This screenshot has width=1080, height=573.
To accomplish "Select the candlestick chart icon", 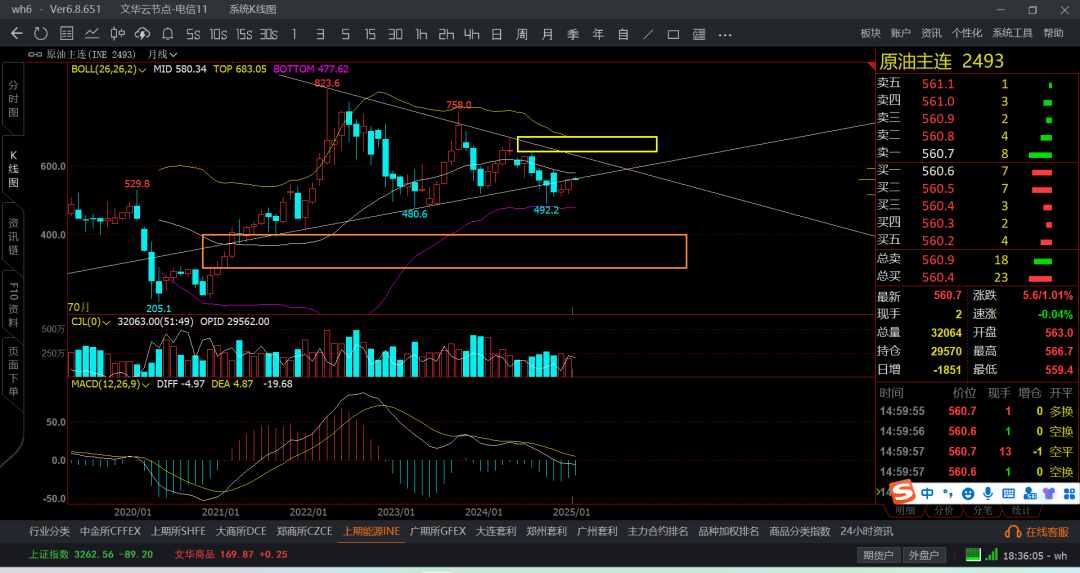I will (x=118, y=34).
